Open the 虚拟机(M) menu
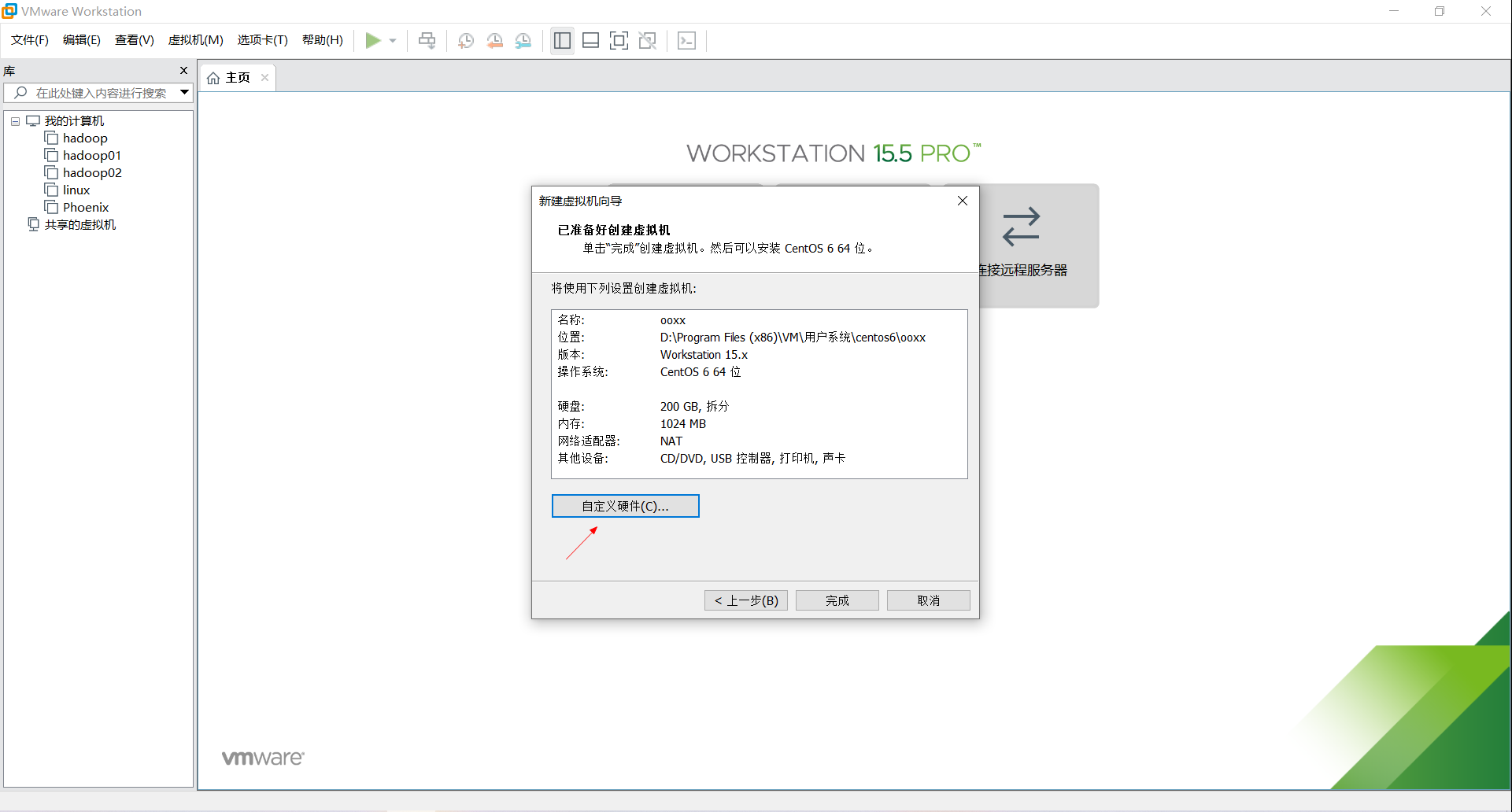The height and width of the screenshot is (812, 1512). pyautogui.click(x=196, y=40)
